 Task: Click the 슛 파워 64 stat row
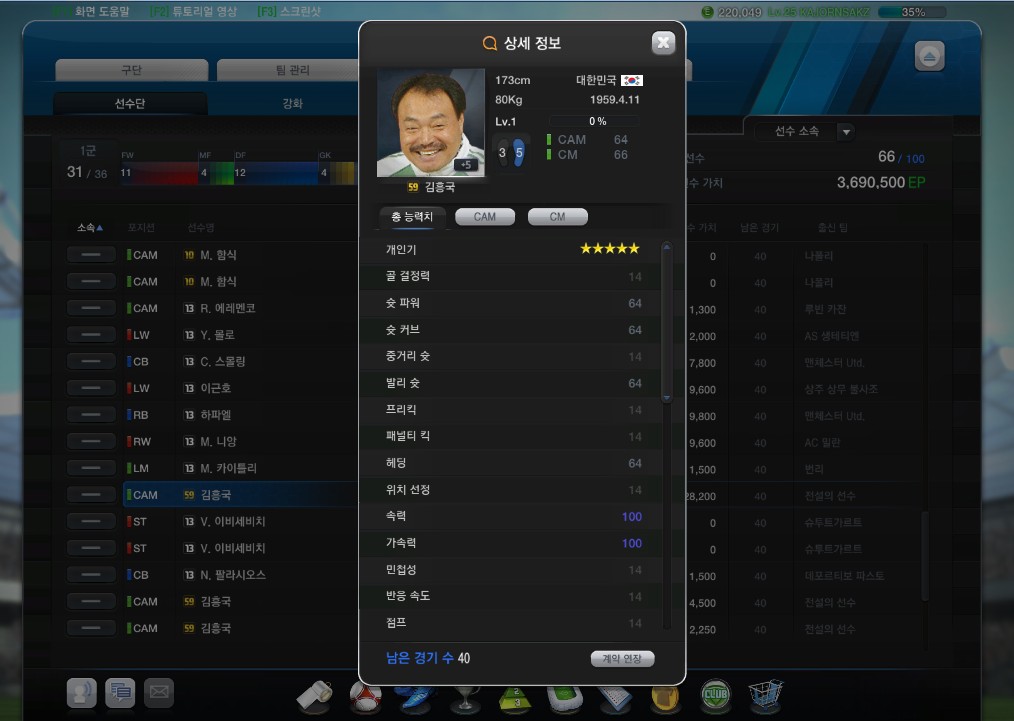[x=513, y=303]
